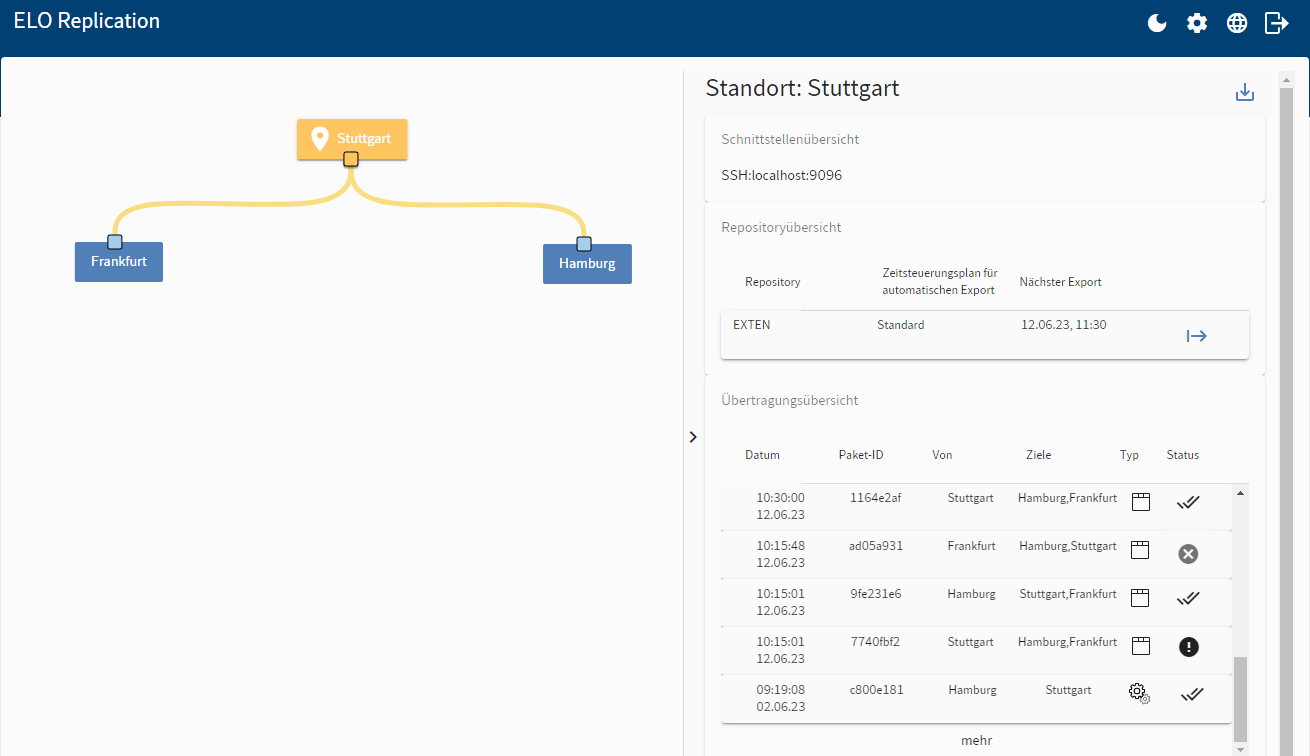Click the Ziele column header

(1038, 455)
